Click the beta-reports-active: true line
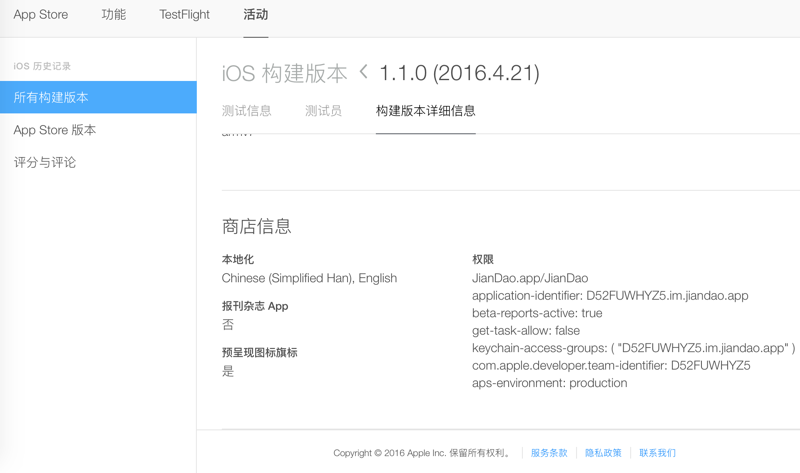800x473 pixels. click(x=537, y=313)
